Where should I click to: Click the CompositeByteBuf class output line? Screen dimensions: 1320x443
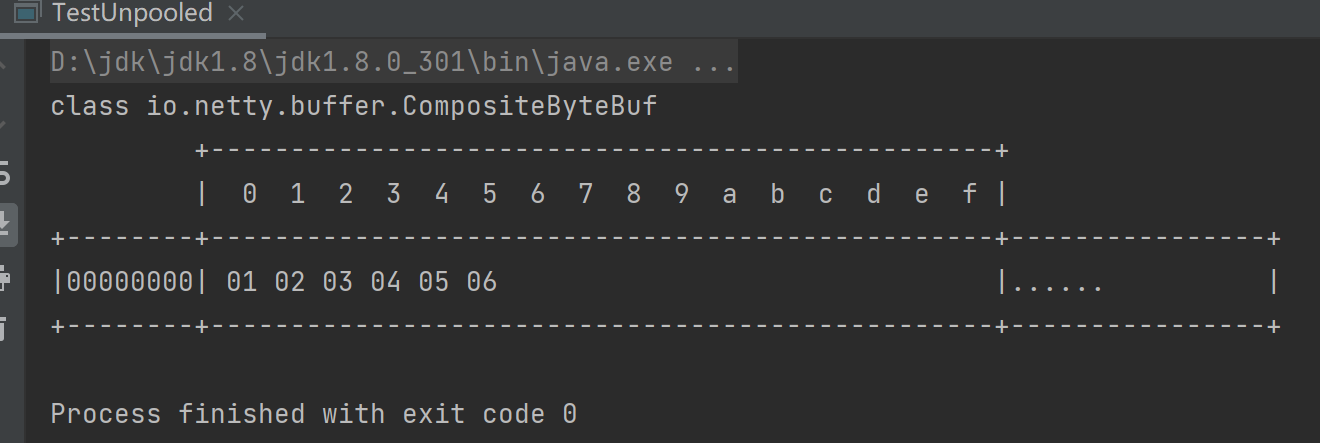click(354, 106)
